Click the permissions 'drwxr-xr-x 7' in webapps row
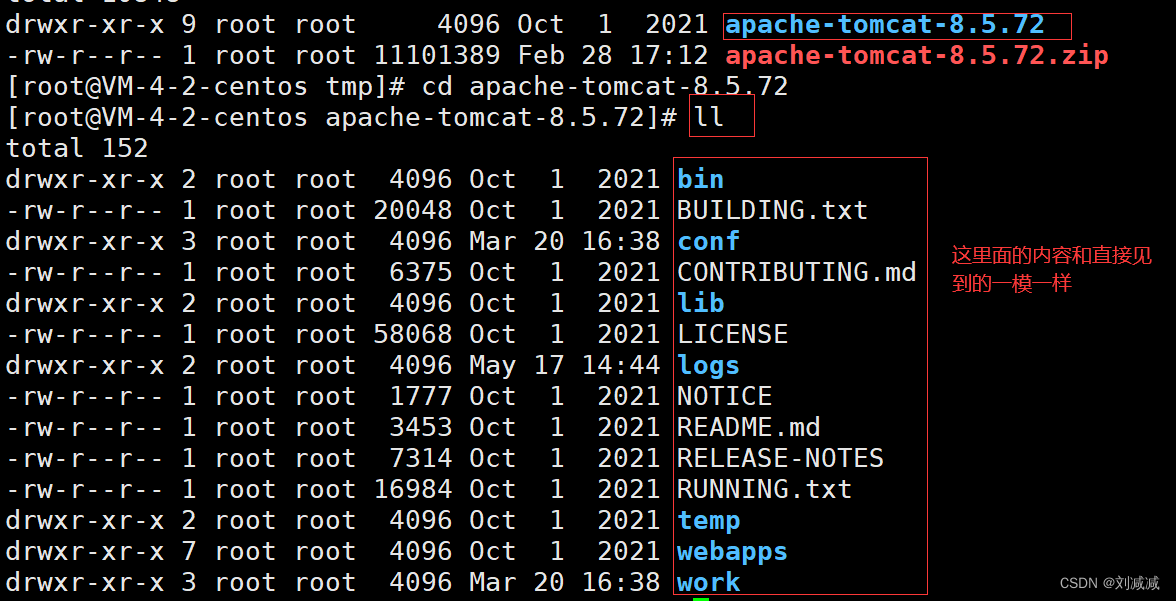1176x601 pixels. point(101,551)
